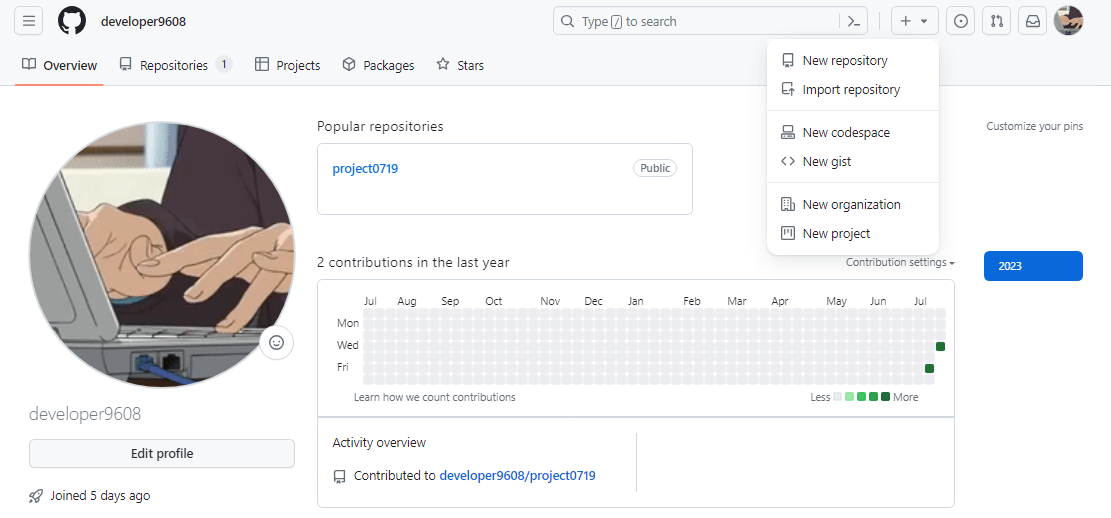Open the hamburger navigation menu
The image size is (1111, 518).
(x=28, y=21)
